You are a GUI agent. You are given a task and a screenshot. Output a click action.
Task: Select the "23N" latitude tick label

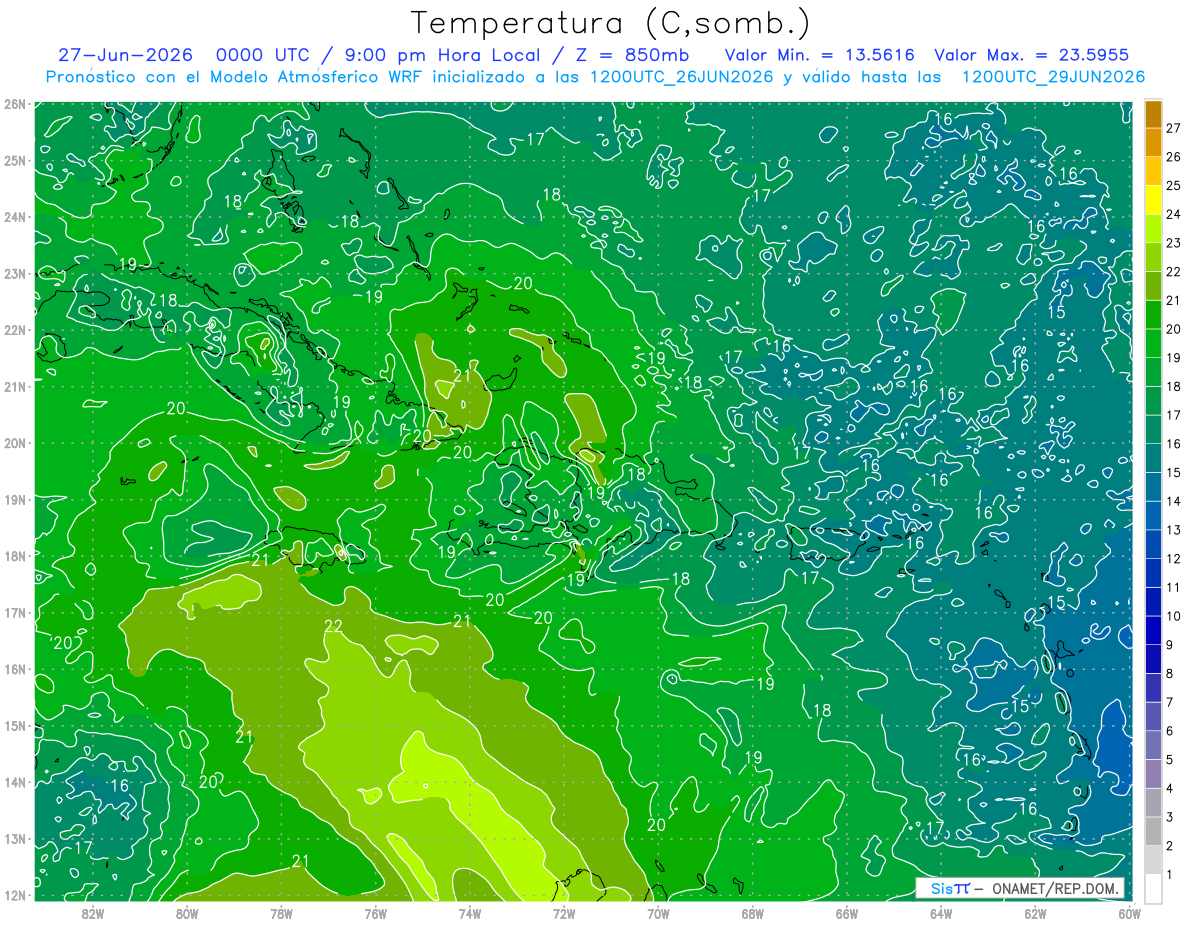pos(14,274)
